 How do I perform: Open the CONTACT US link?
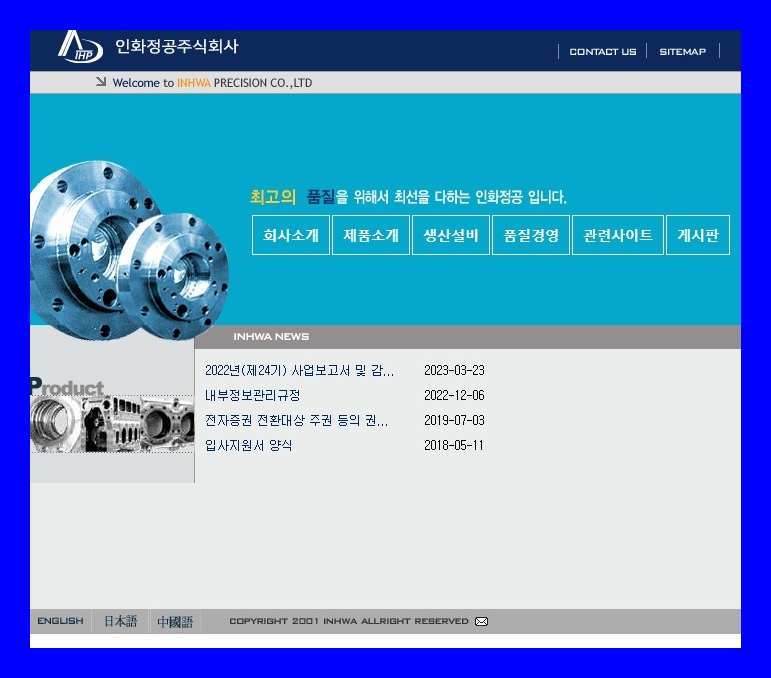602,52
